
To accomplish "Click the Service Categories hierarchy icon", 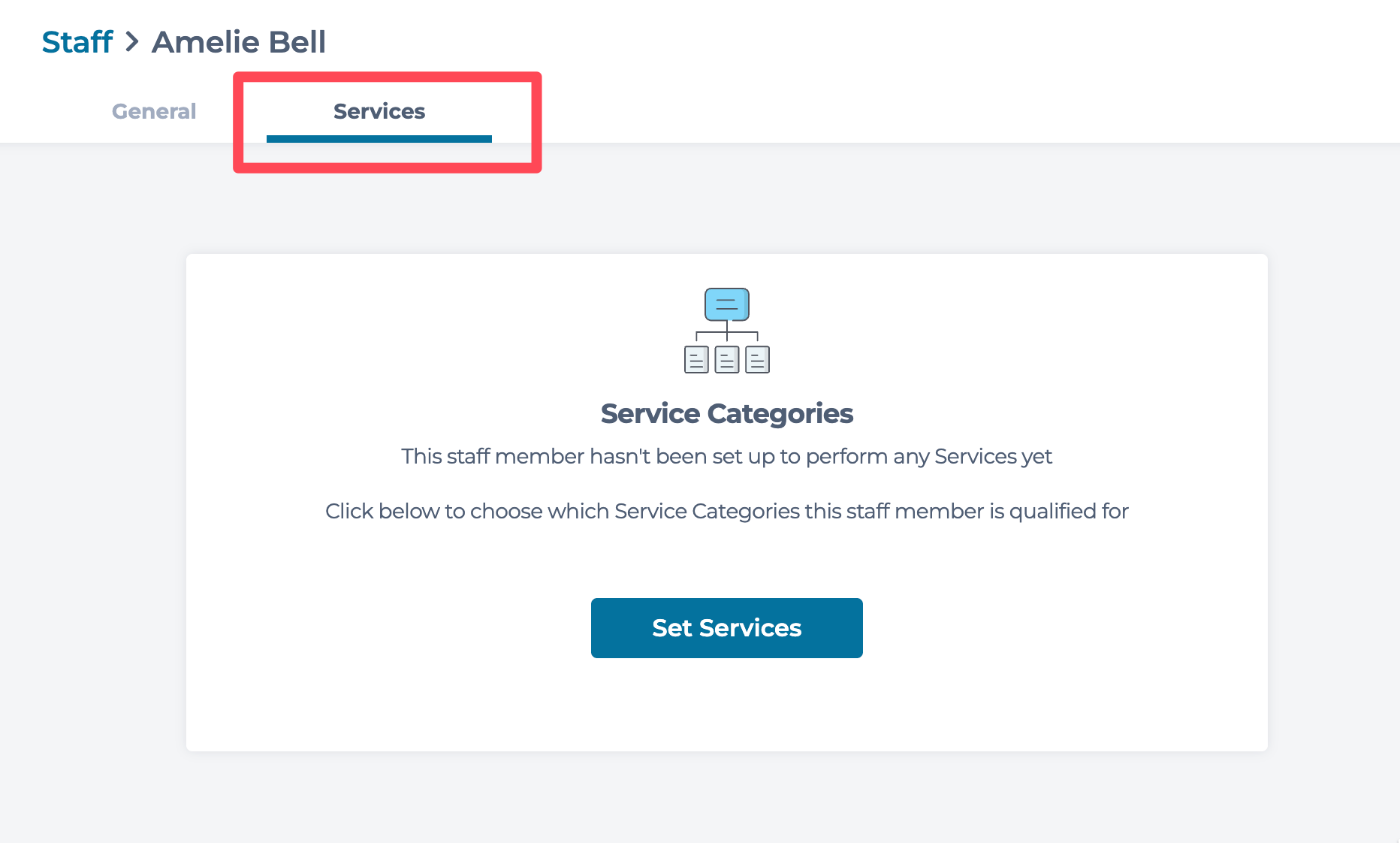I will tap(727, 331).
